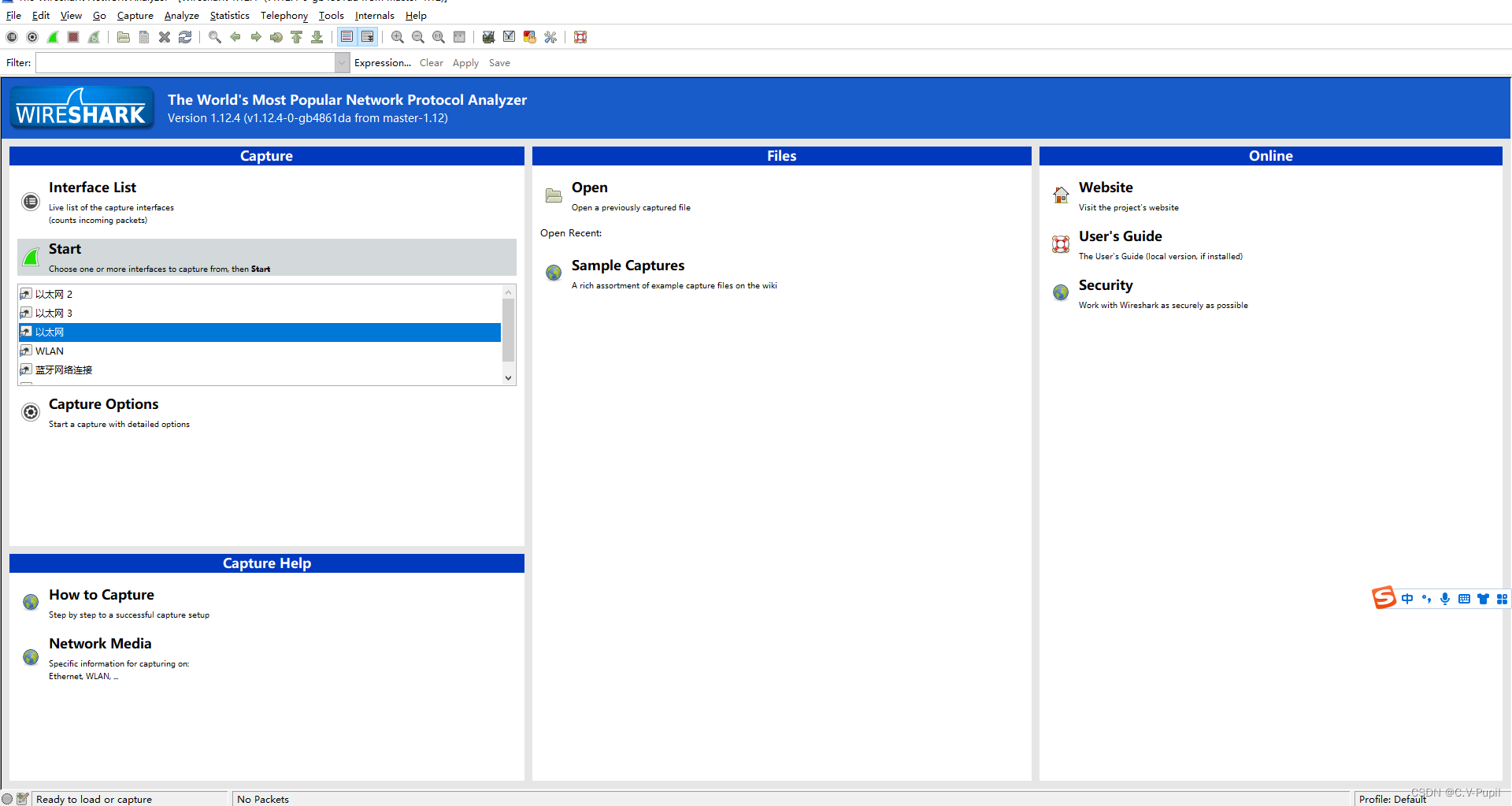The image size is (1512, 806).
Task: Click the Expression... button
Action: 383,63
